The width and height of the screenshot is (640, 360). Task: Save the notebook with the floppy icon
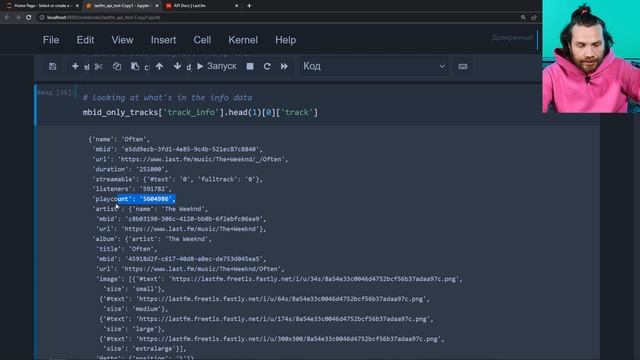(52, 66)
